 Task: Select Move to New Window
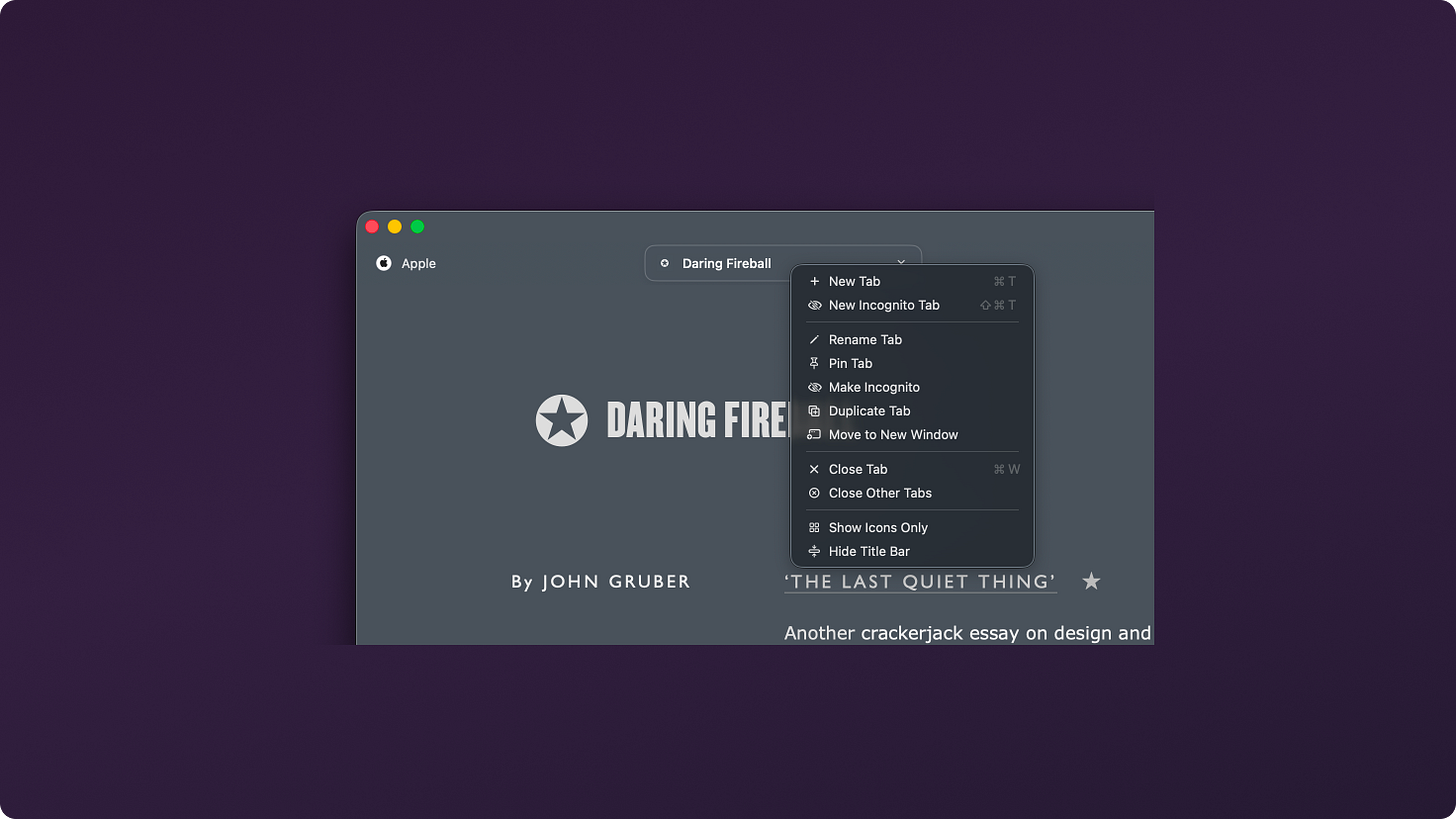point(912,435)
